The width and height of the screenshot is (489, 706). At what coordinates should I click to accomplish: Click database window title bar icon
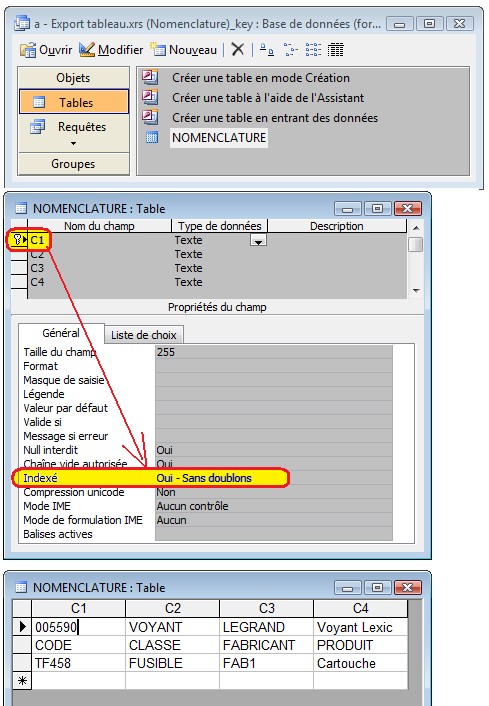pos(22,23)
